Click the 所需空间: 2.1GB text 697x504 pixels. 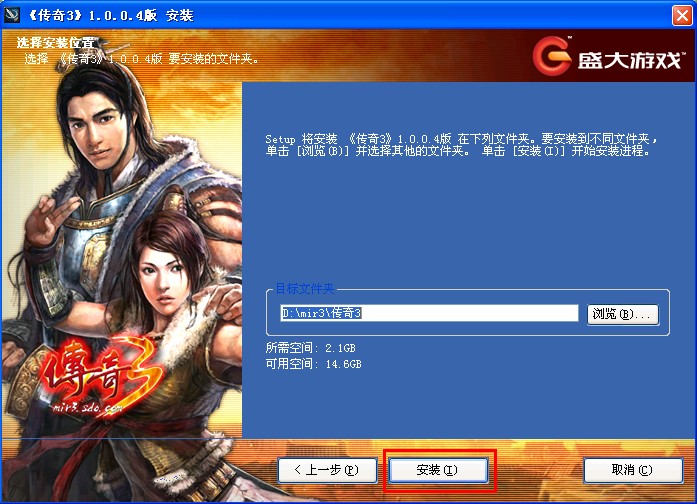tap(310, 348)
